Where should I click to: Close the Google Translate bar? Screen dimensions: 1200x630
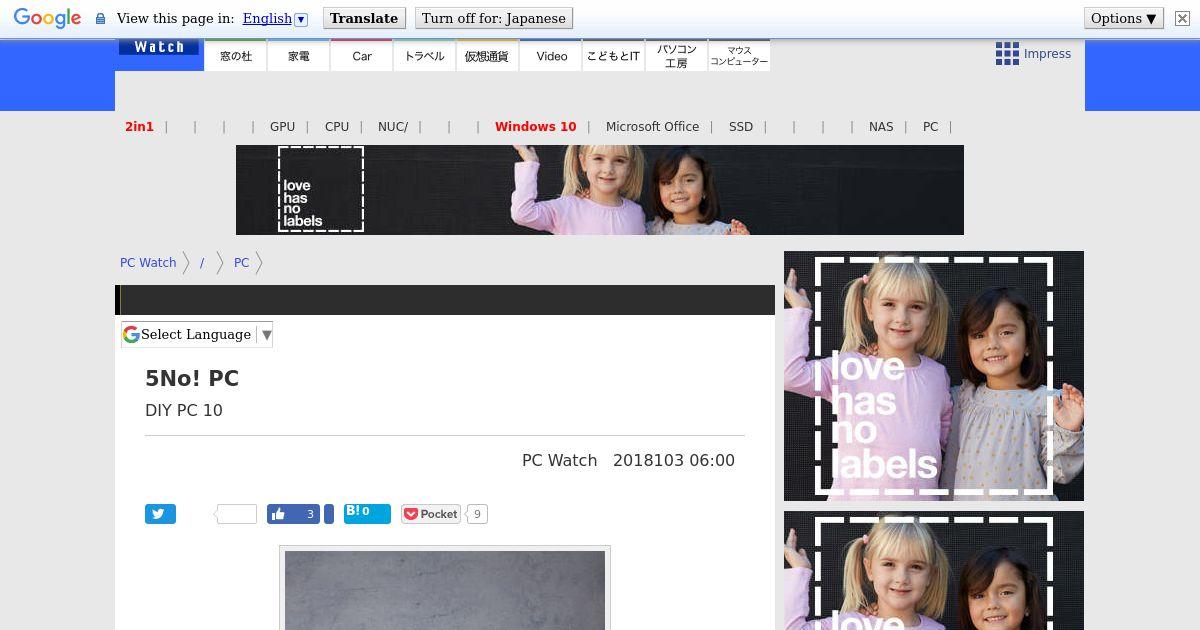pyautogui.click(x=1182, y=18)
